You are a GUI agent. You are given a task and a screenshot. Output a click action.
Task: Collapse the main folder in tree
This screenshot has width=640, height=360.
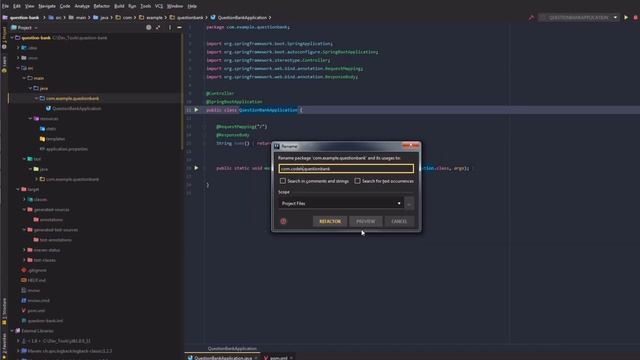(24, 78)
